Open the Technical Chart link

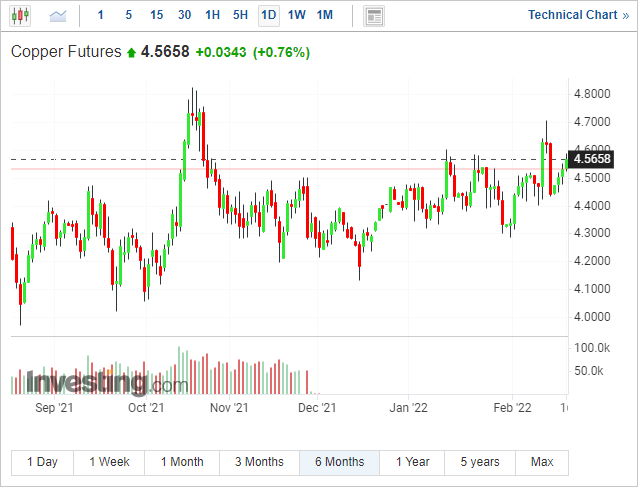point(579,15)
